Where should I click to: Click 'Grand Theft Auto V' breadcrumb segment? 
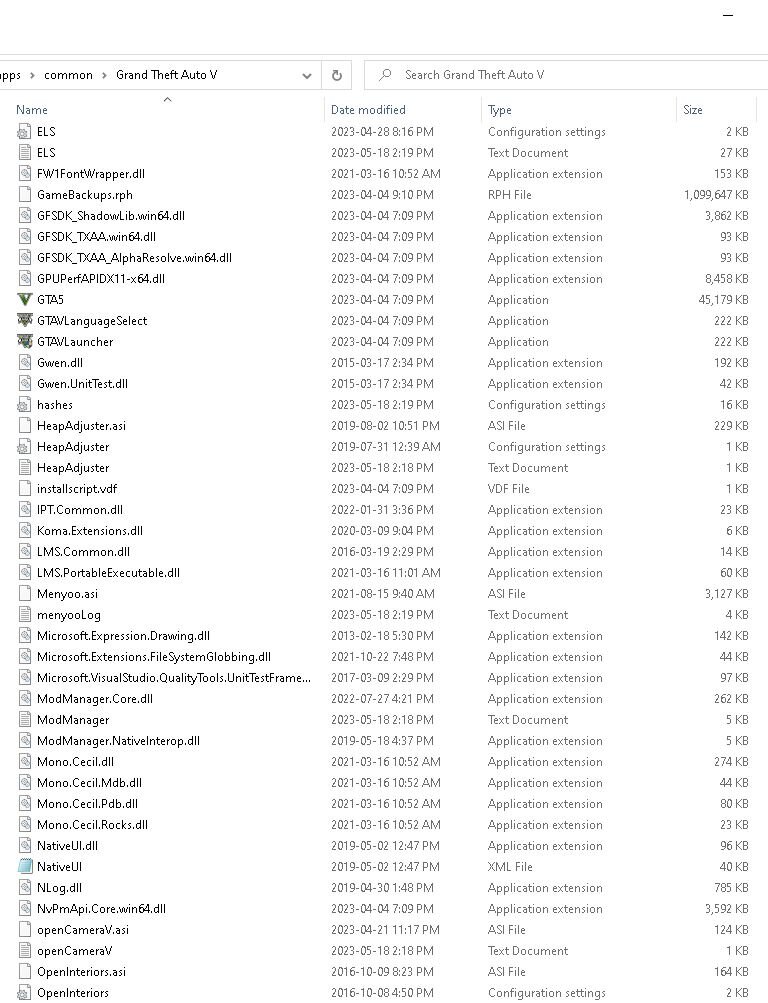(167, 75)
